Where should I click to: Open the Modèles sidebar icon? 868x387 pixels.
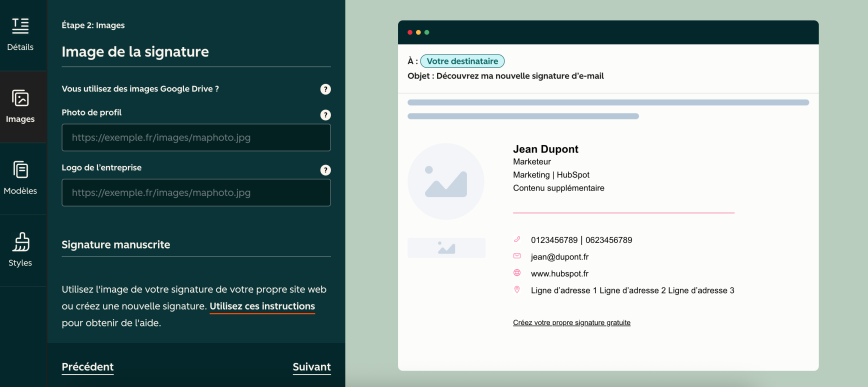coord(20,170)
